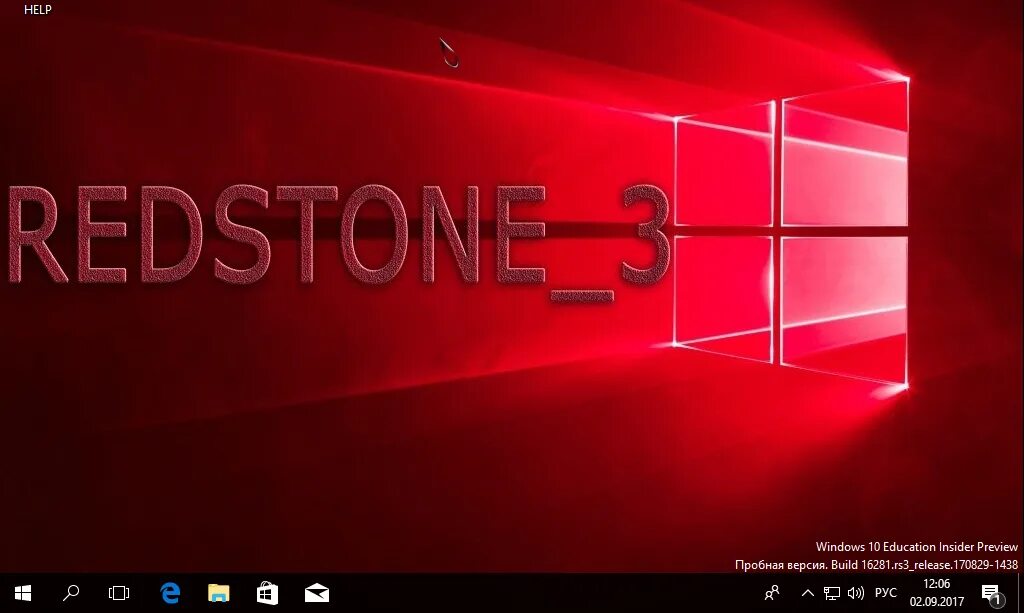Click the Show desktop strip beside notifications

tap(1020, 593)
